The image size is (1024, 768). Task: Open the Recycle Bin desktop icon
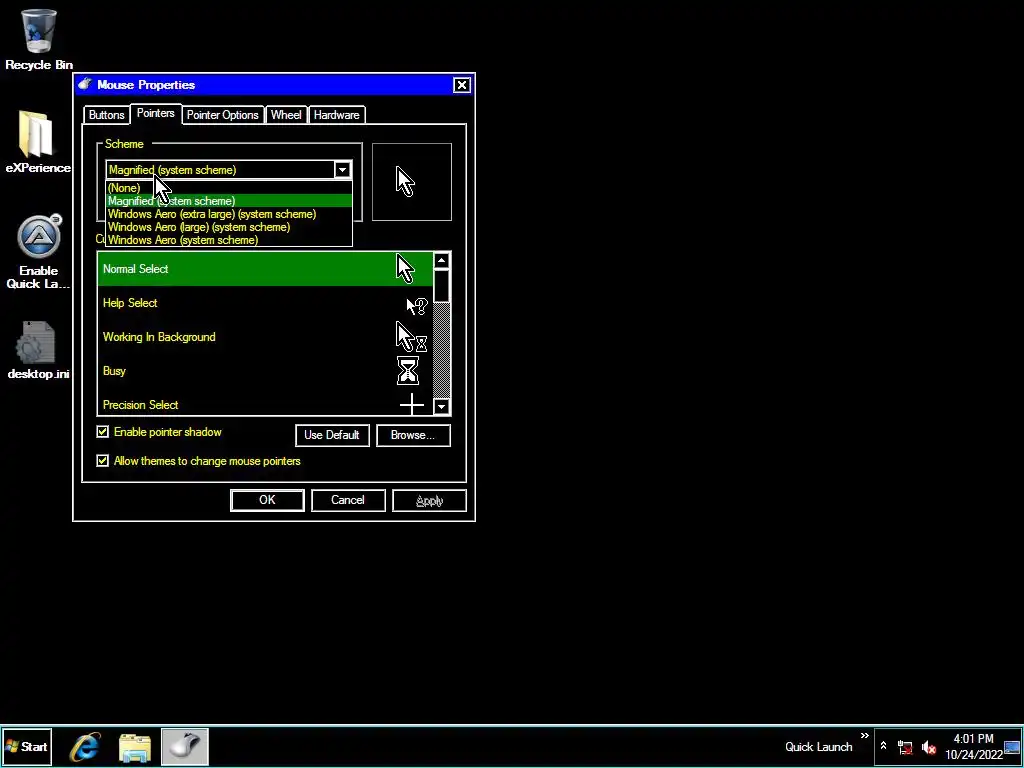(x=39, y=39)
